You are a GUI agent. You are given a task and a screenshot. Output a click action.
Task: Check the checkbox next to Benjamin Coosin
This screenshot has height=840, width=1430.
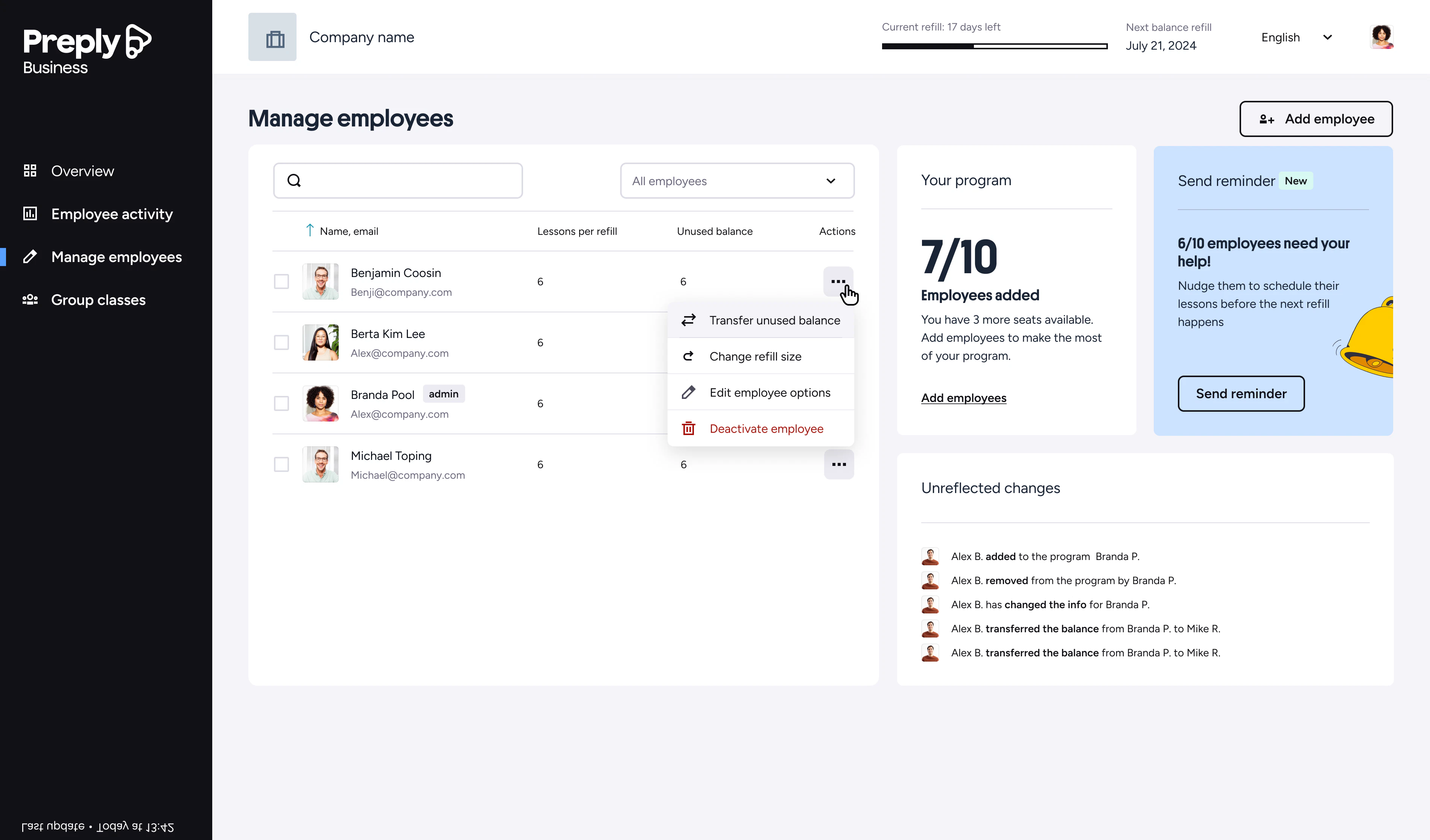click(x=281, y=281)
